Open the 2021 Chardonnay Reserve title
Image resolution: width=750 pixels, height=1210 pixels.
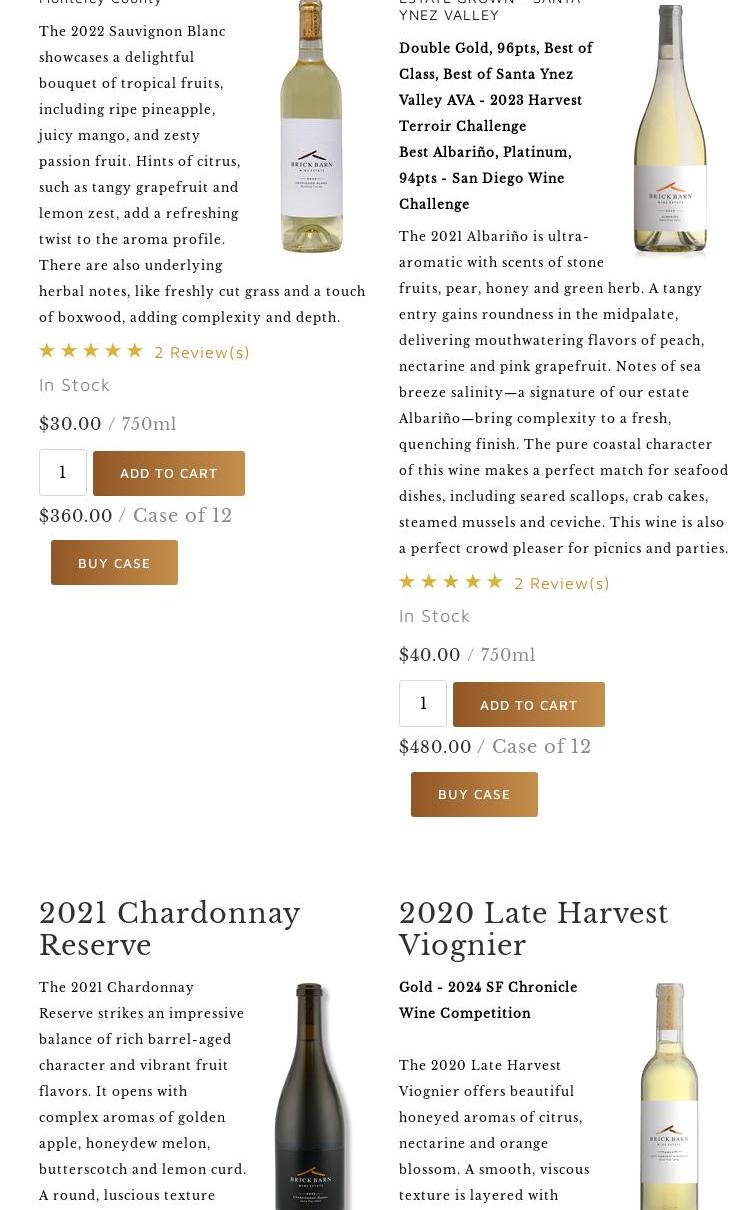[x=170, y=929]
